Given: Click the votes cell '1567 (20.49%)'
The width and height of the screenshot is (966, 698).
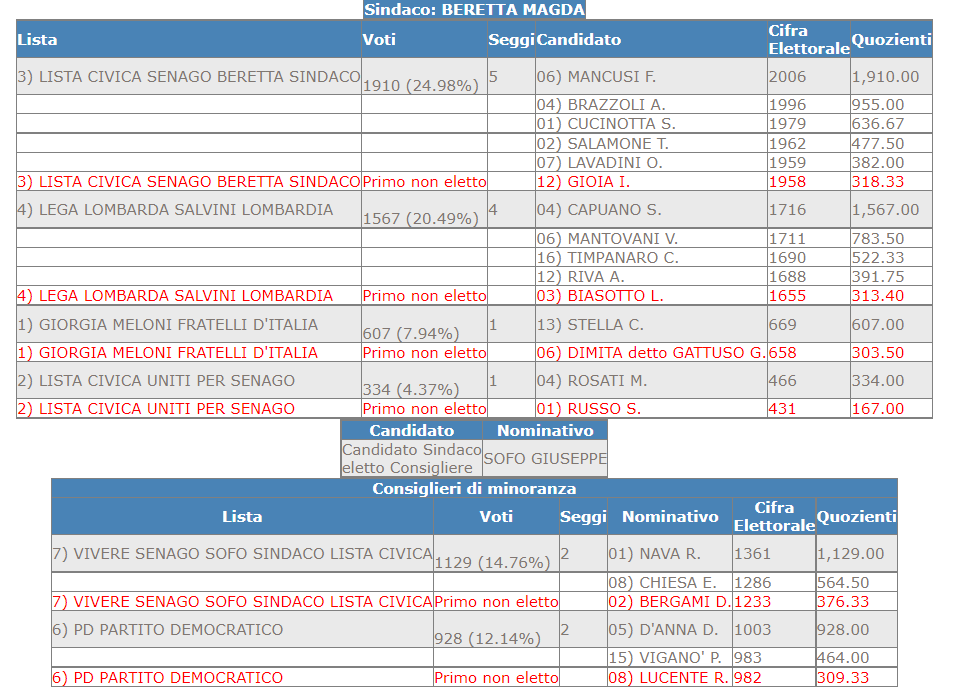Looking at the screenshot, I should [x=420, y=219].
